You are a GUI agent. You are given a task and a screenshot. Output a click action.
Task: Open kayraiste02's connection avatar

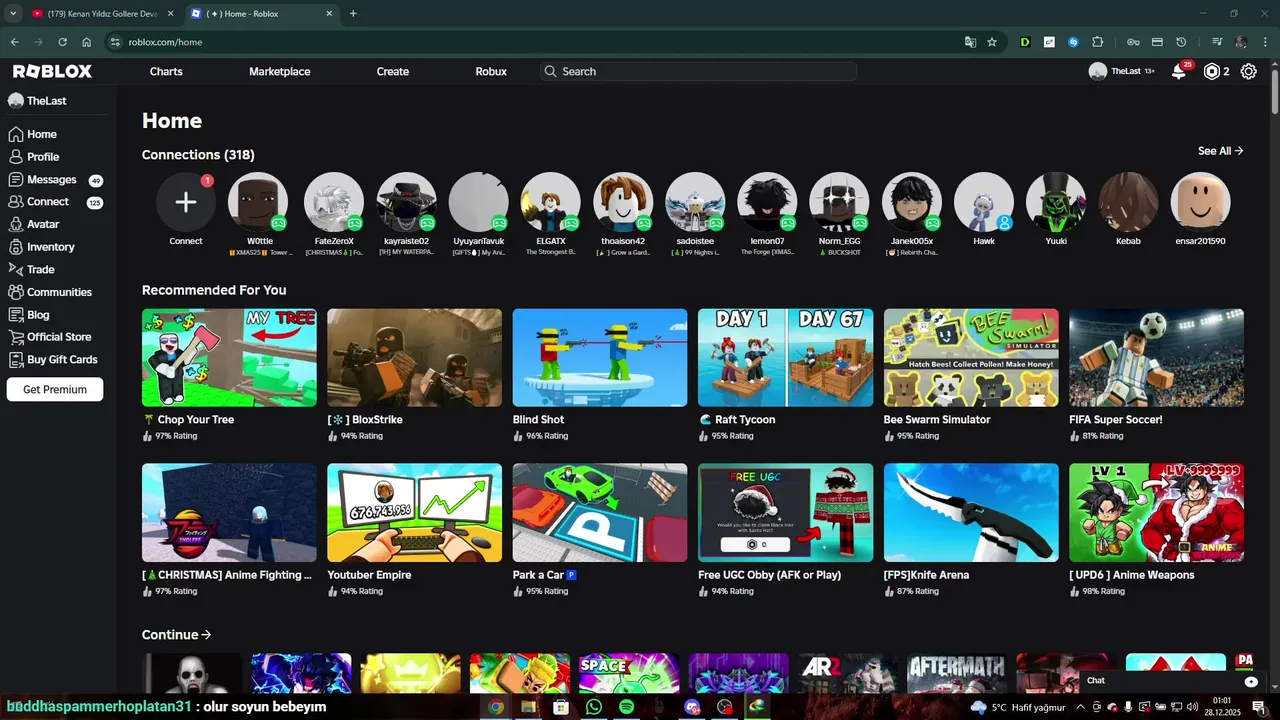coord(406,203)
